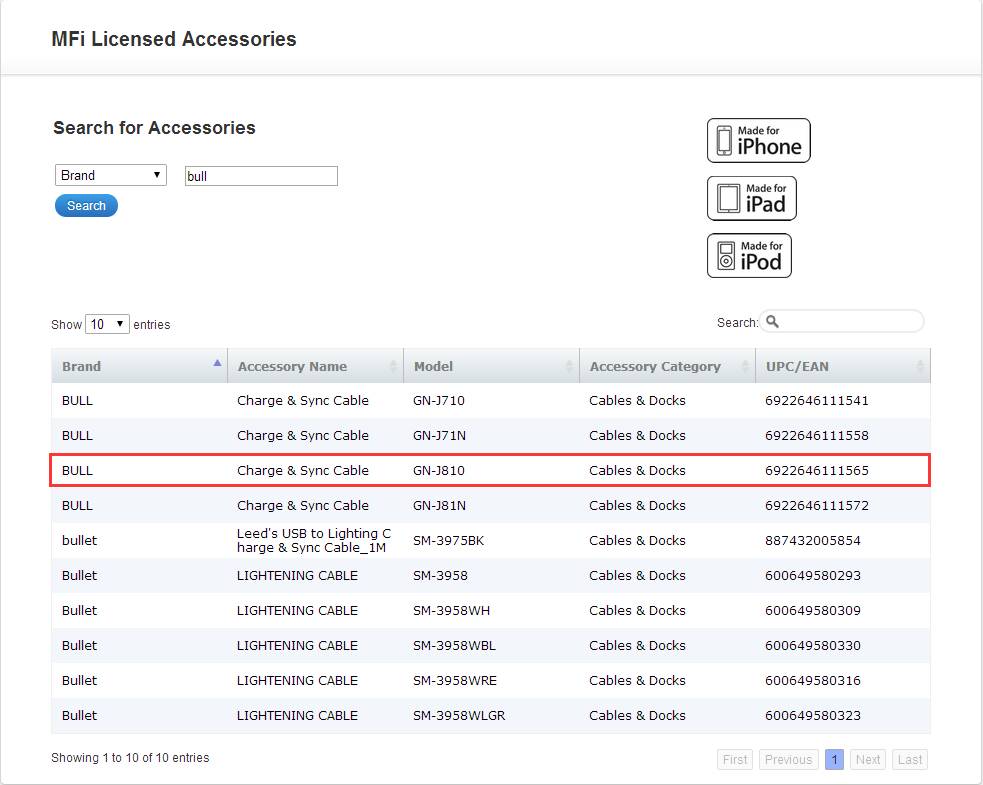
Task: Sort by the Model column header
Action: (x=492, y=366)
